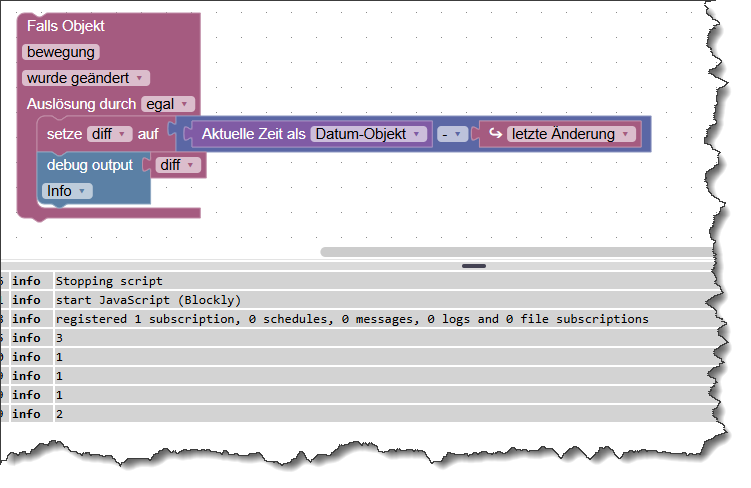The width and height of the screenshot is (751, 488).
Task: Click the 'bewegung' object ID field
Action: (61, 52)
